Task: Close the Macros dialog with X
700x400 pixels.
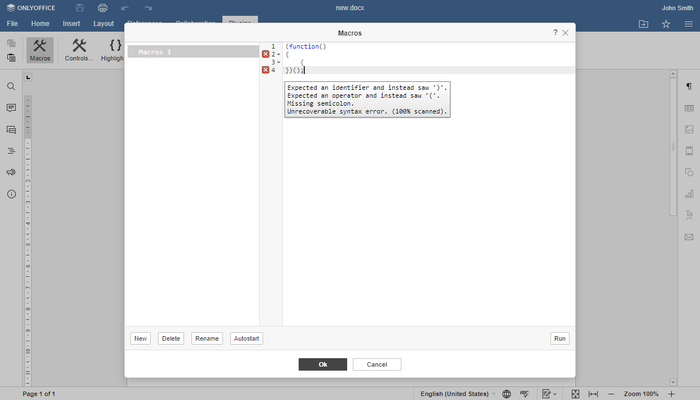Action: tap(565, 33)
